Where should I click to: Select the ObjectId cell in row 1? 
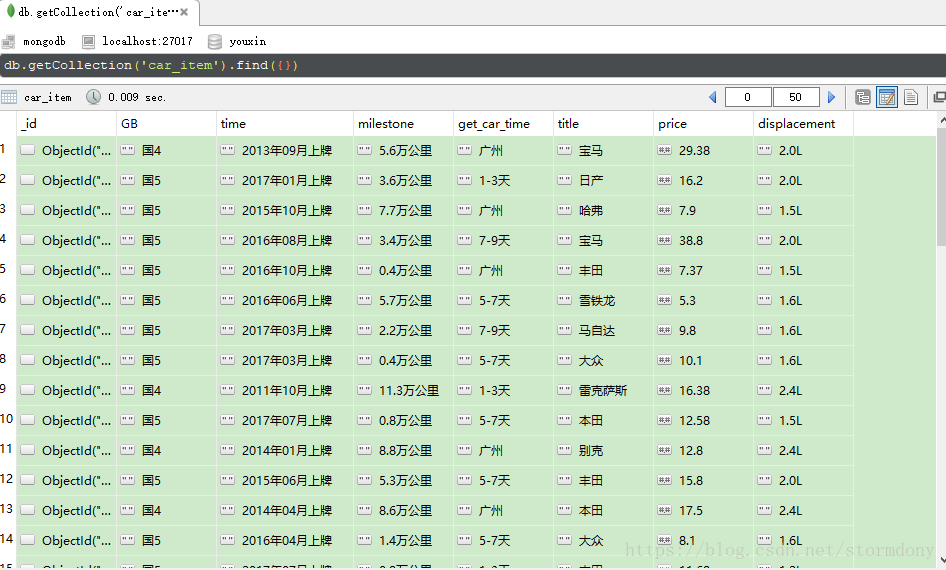(66, 151)
